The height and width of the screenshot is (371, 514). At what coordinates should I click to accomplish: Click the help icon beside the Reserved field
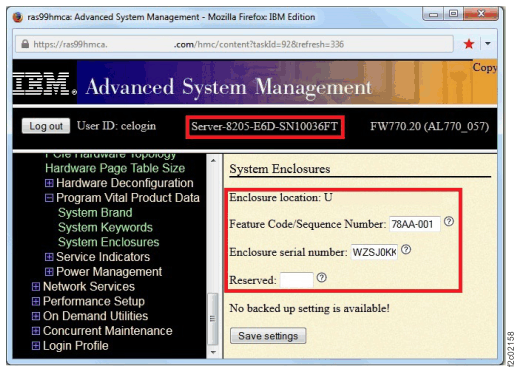pyautogui.click(x=321, y=277)
